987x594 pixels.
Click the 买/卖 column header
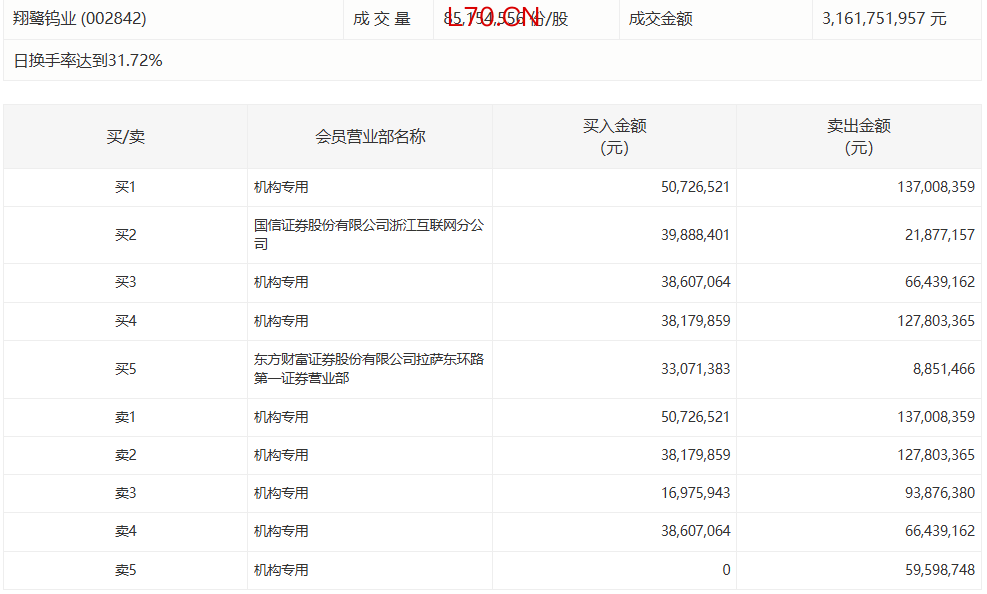coord(125,136)
